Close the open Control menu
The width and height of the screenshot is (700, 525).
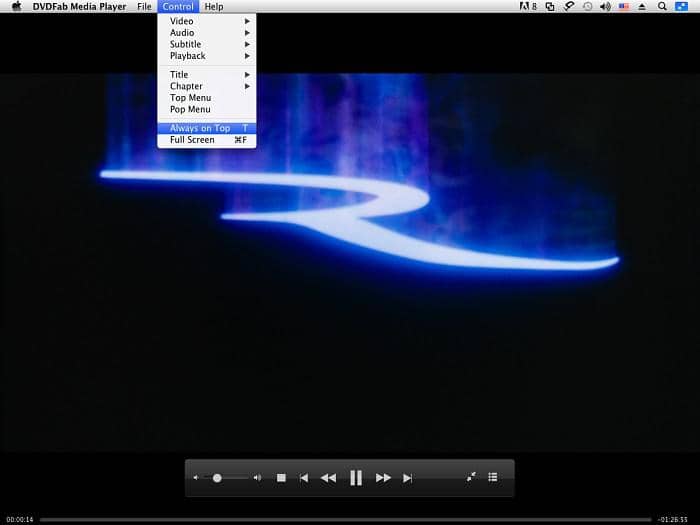click(178, 7)
